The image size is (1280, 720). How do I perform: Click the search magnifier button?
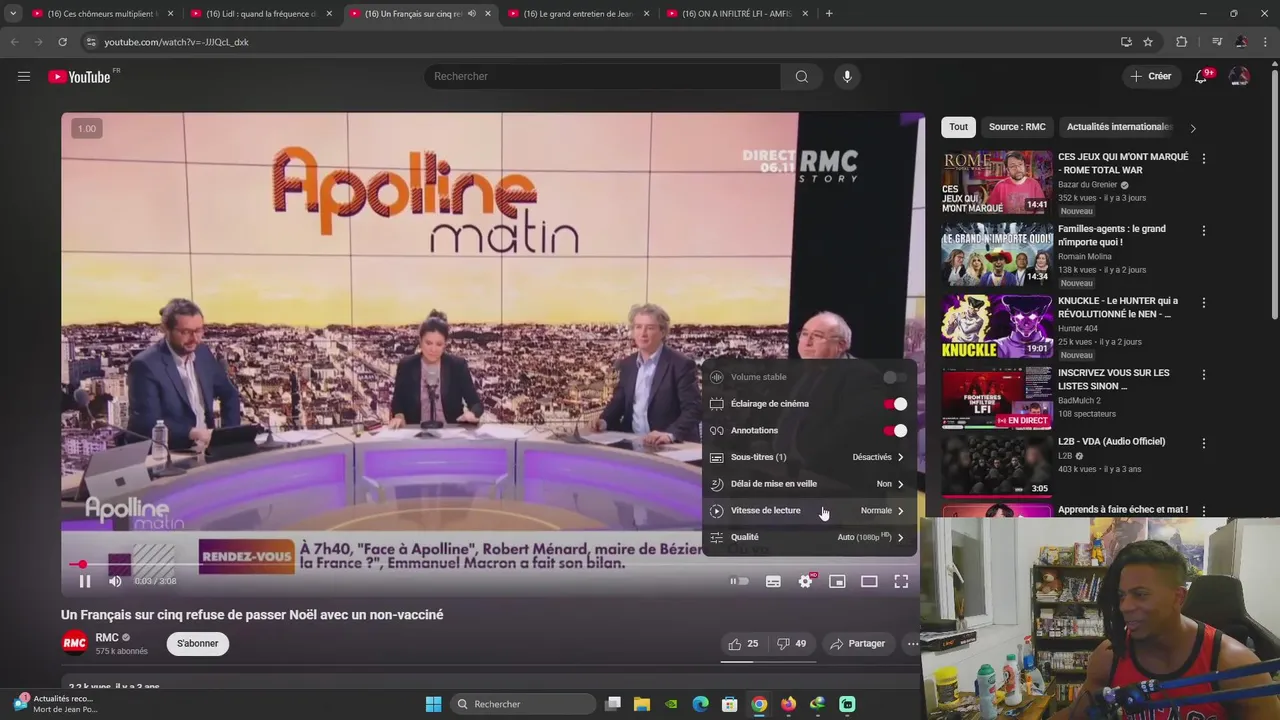802,76
